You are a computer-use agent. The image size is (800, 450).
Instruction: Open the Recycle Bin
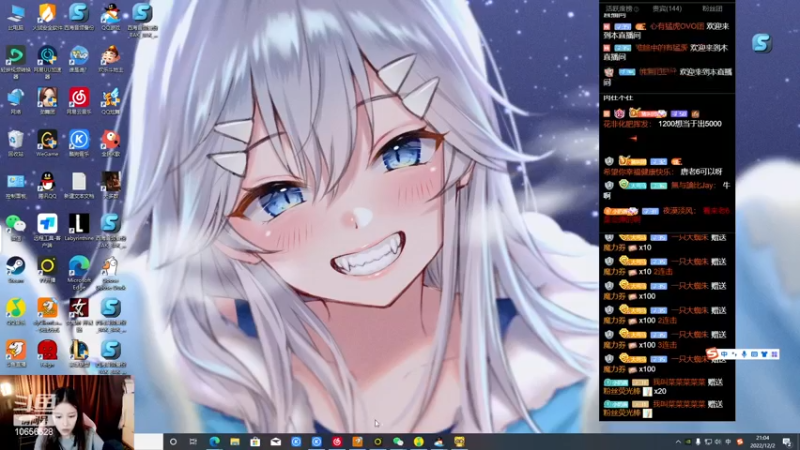(x=15, y=143)
